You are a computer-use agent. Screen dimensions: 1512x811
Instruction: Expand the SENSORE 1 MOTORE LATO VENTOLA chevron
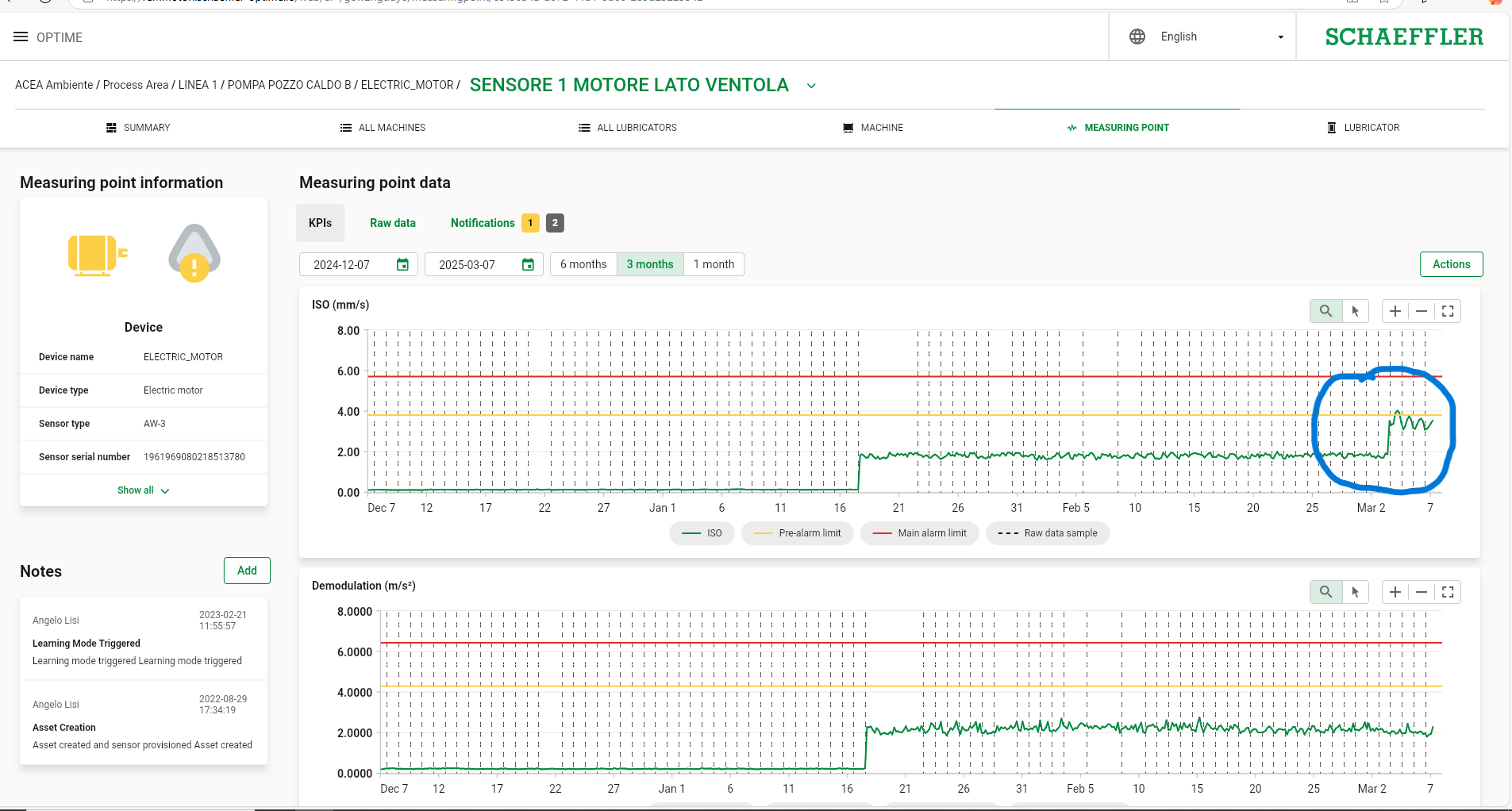(x=811, y=86)
